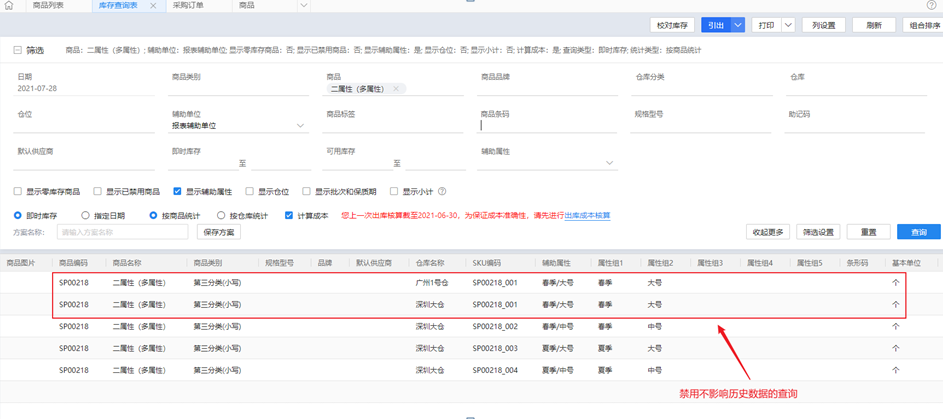Click the home icon in tab bar
The height and width of the screenshot is (419, 943).
point(9,6)
